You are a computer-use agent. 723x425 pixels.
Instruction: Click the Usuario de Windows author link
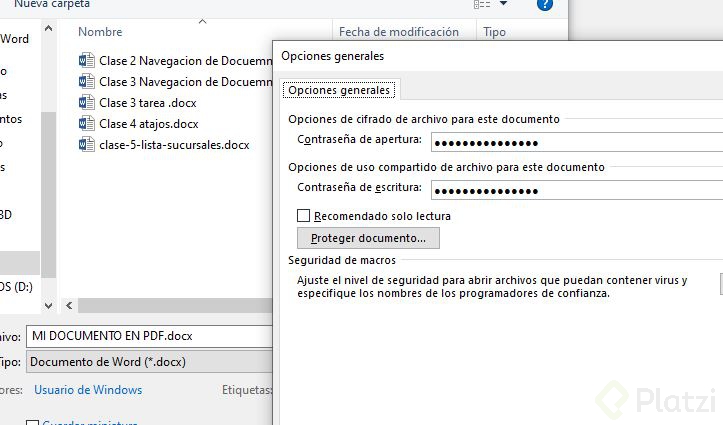[88, 390]
